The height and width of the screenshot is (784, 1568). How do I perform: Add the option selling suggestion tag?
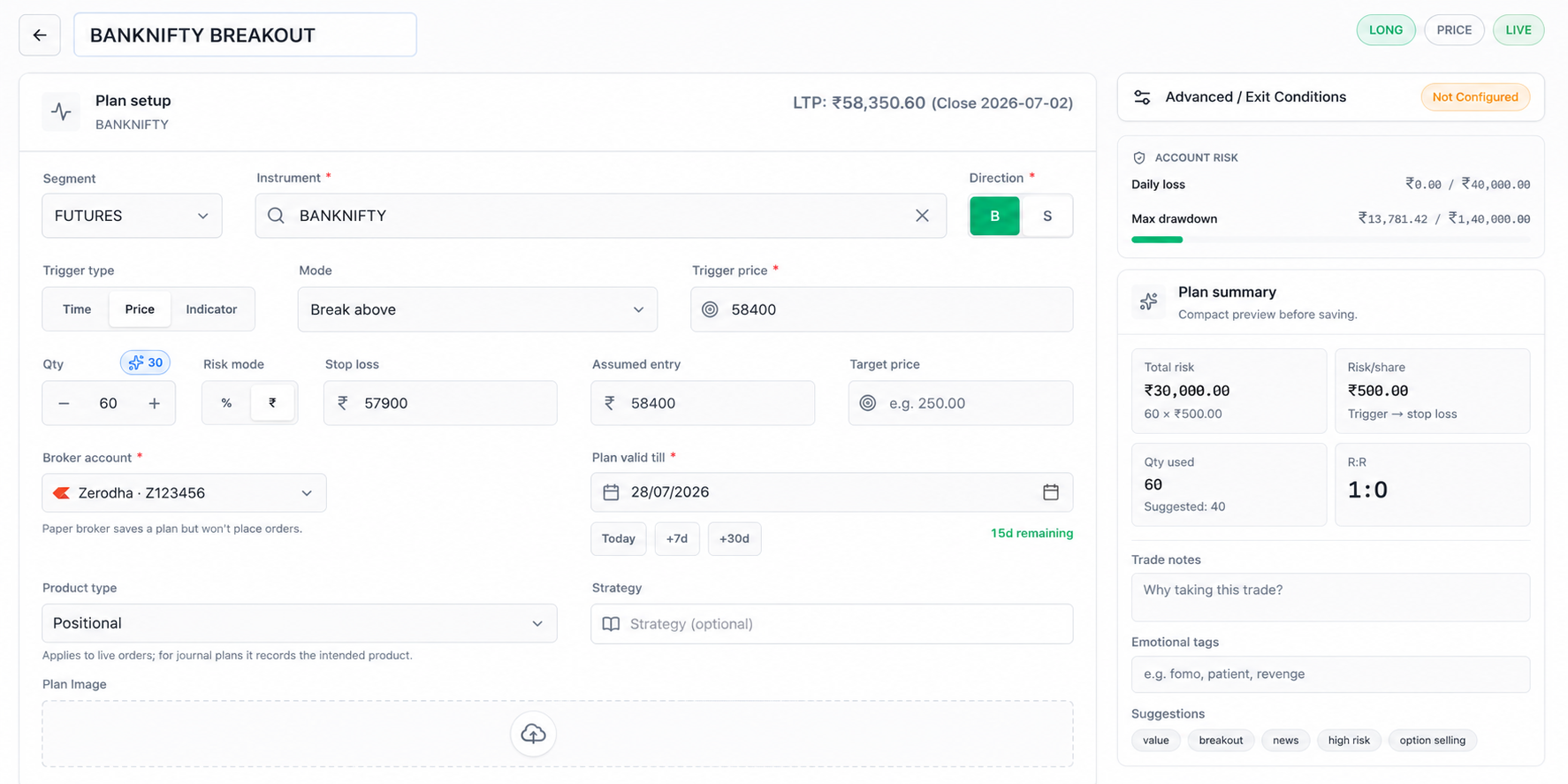(1432, 741)
